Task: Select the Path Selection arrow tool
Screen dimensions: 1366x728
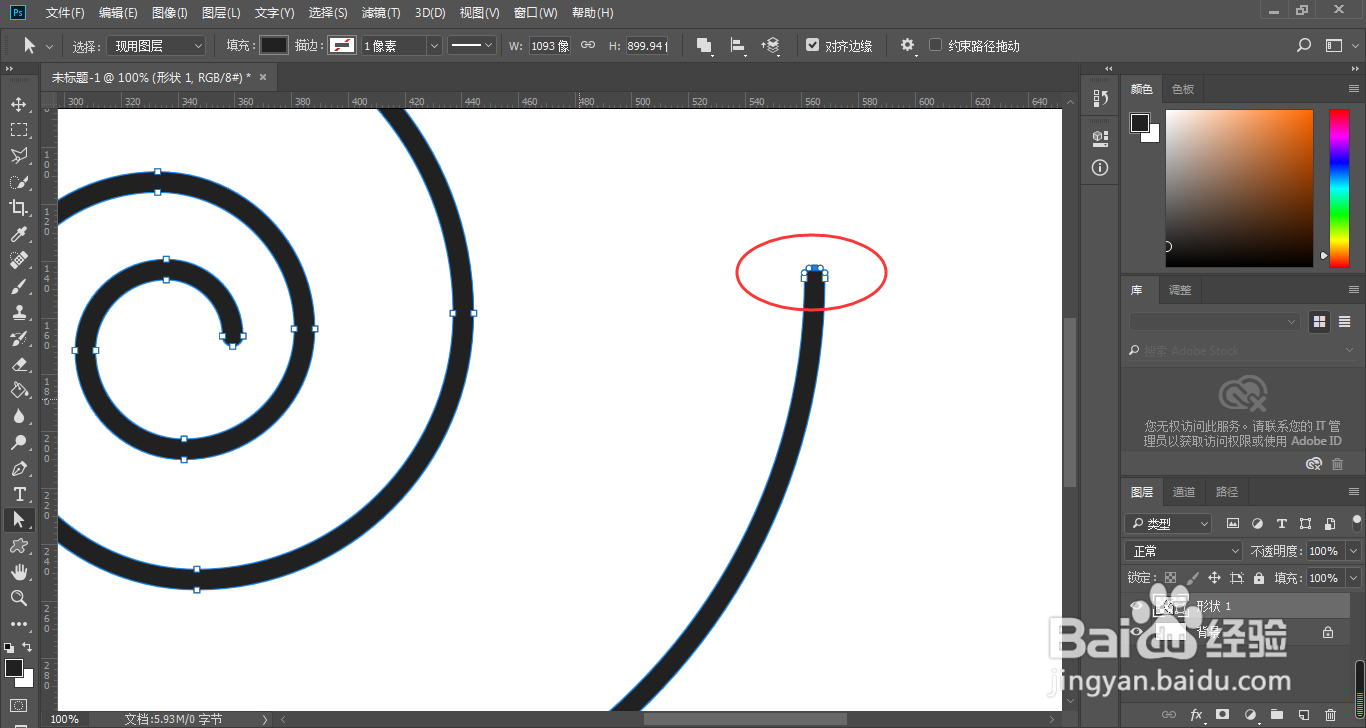Action: point(18,520)
